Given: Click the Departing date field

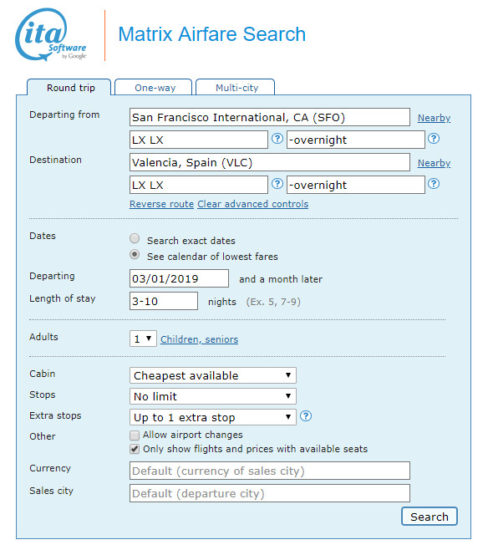Looking at the screenshot, I should [x=179, y=279].
